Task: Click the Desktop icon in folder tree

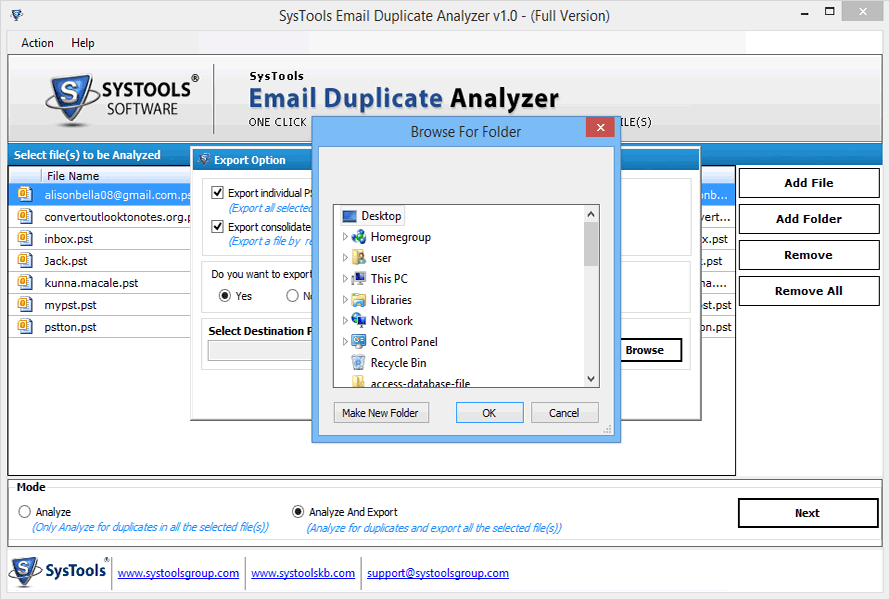Action: (350, 216)
